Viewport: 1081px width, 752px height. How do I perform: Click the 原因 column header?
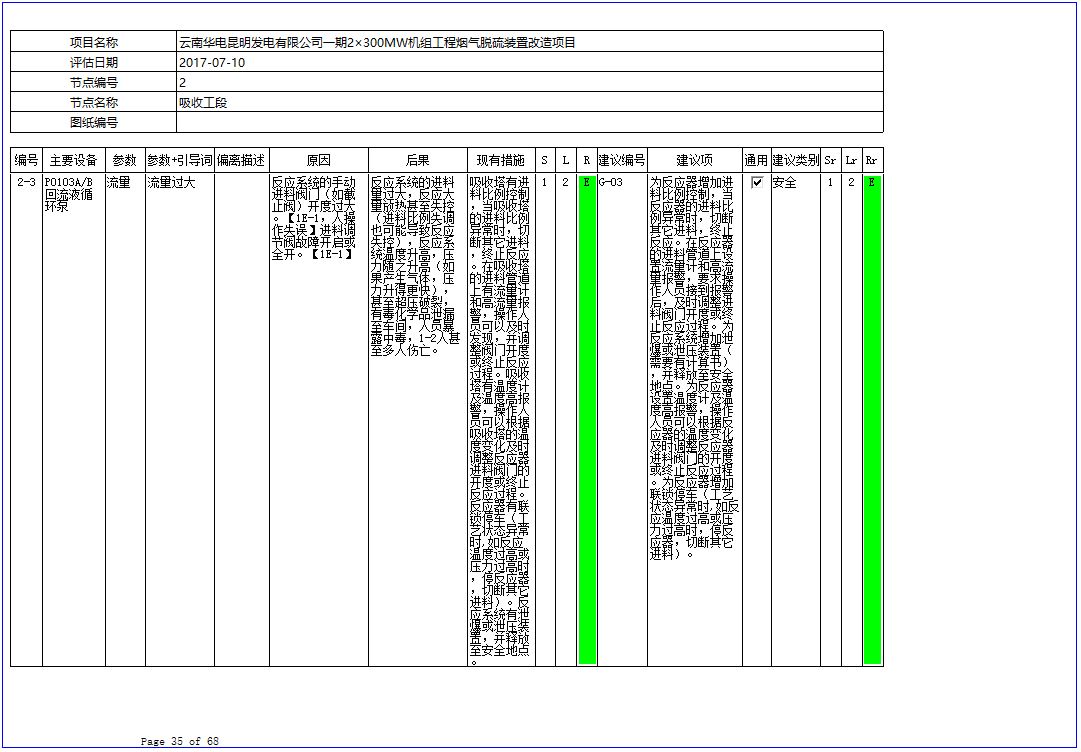[319, 160]
